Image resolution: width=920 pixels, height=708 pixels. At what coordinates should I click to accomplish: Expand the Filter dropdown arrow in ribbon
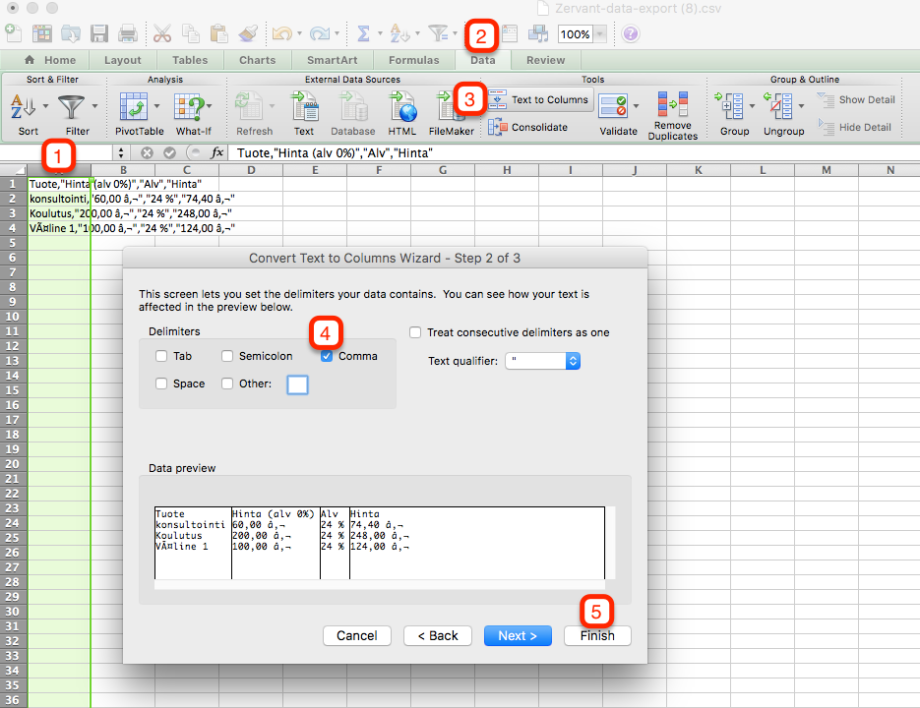point(94,107)
